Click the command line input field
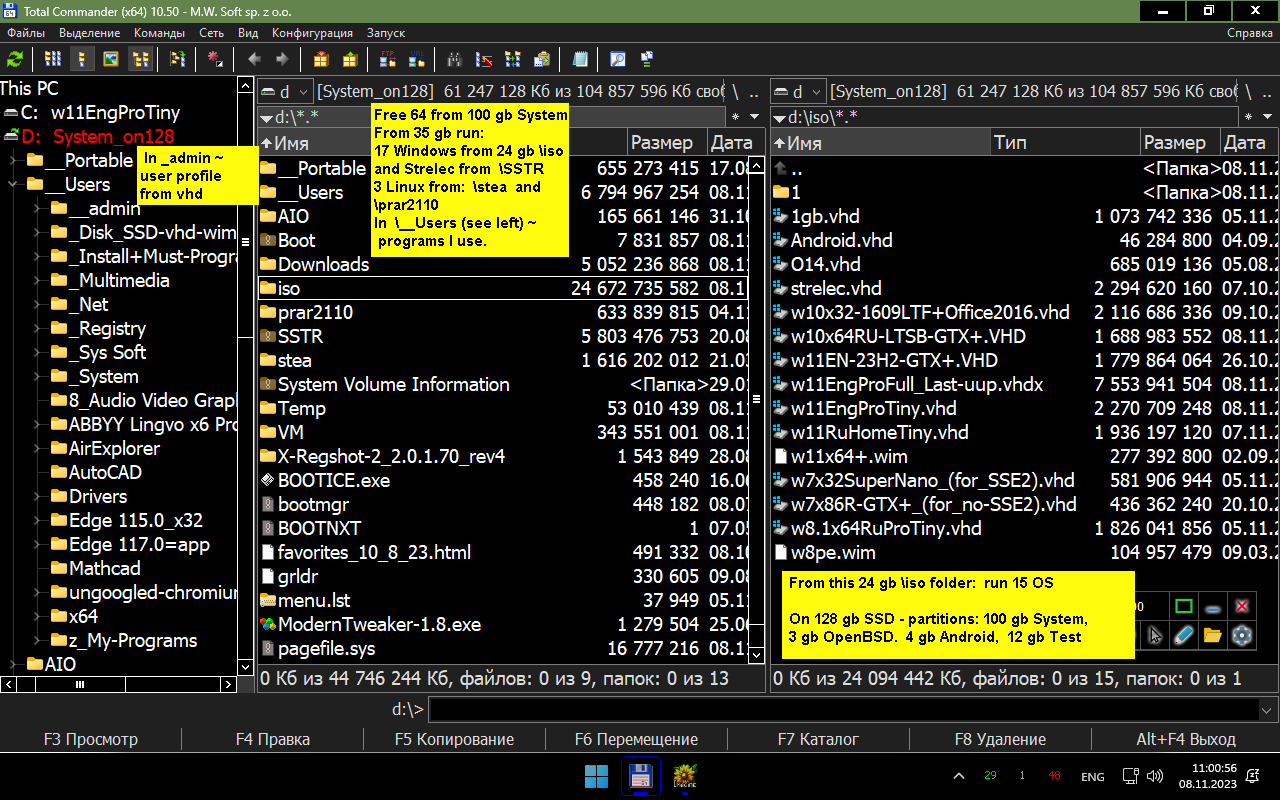Screen dimensions: 1280x800 point(844,709)
